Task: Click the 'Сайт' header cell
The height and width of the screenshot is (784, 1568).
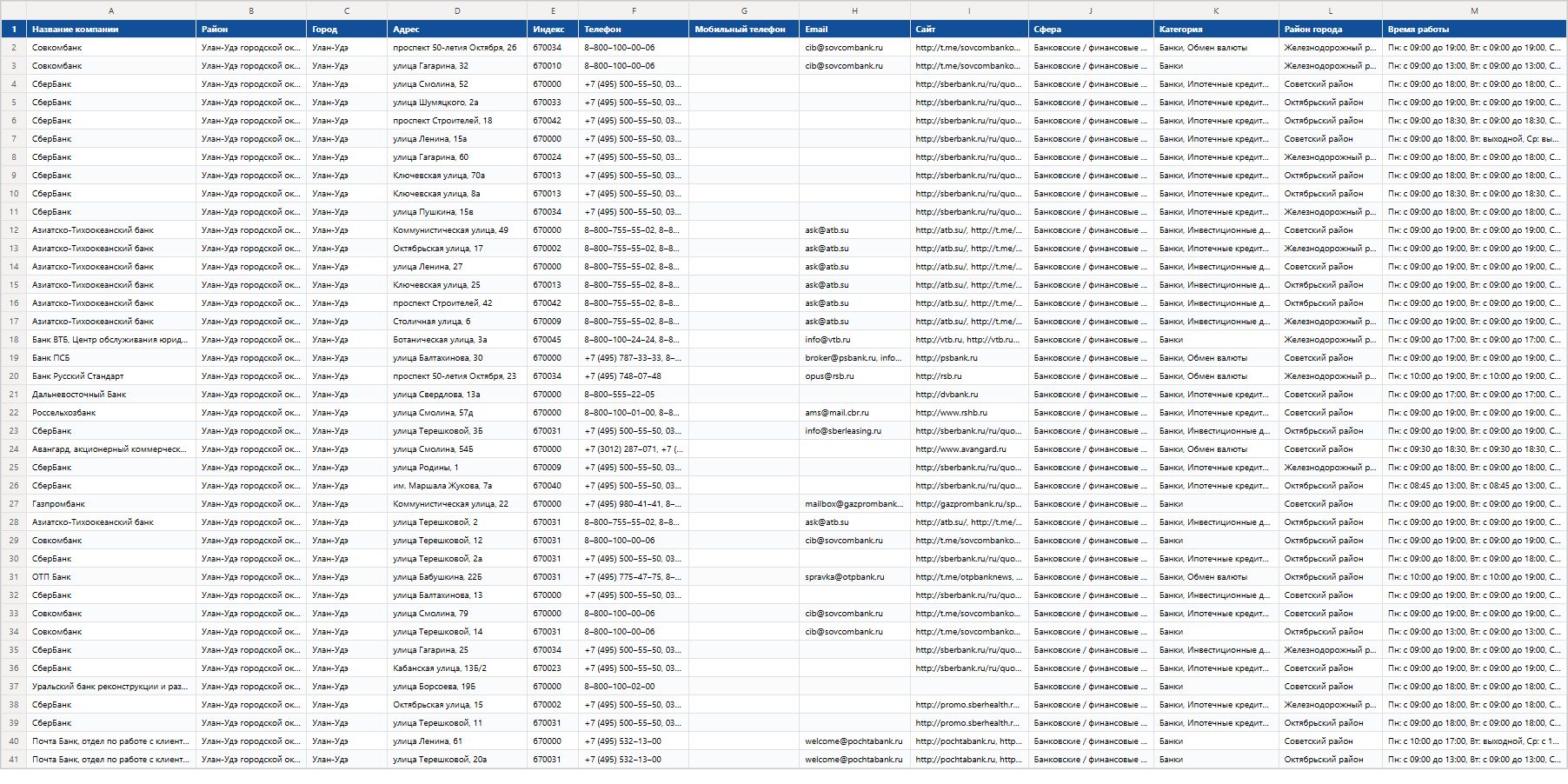Action: (x=969, y=29)
